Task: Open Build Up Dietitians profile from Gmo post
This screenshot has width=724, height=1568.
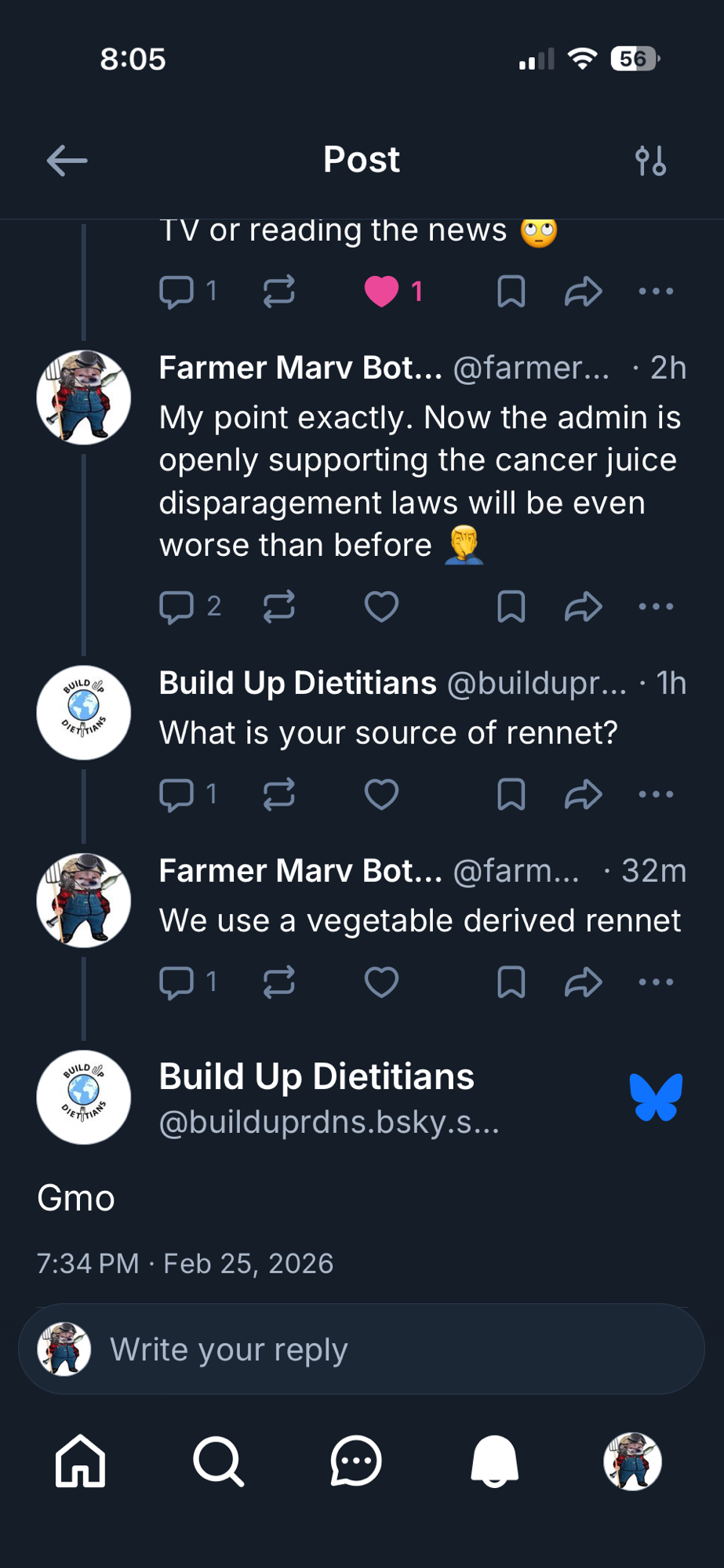Action: (316, 1077)
